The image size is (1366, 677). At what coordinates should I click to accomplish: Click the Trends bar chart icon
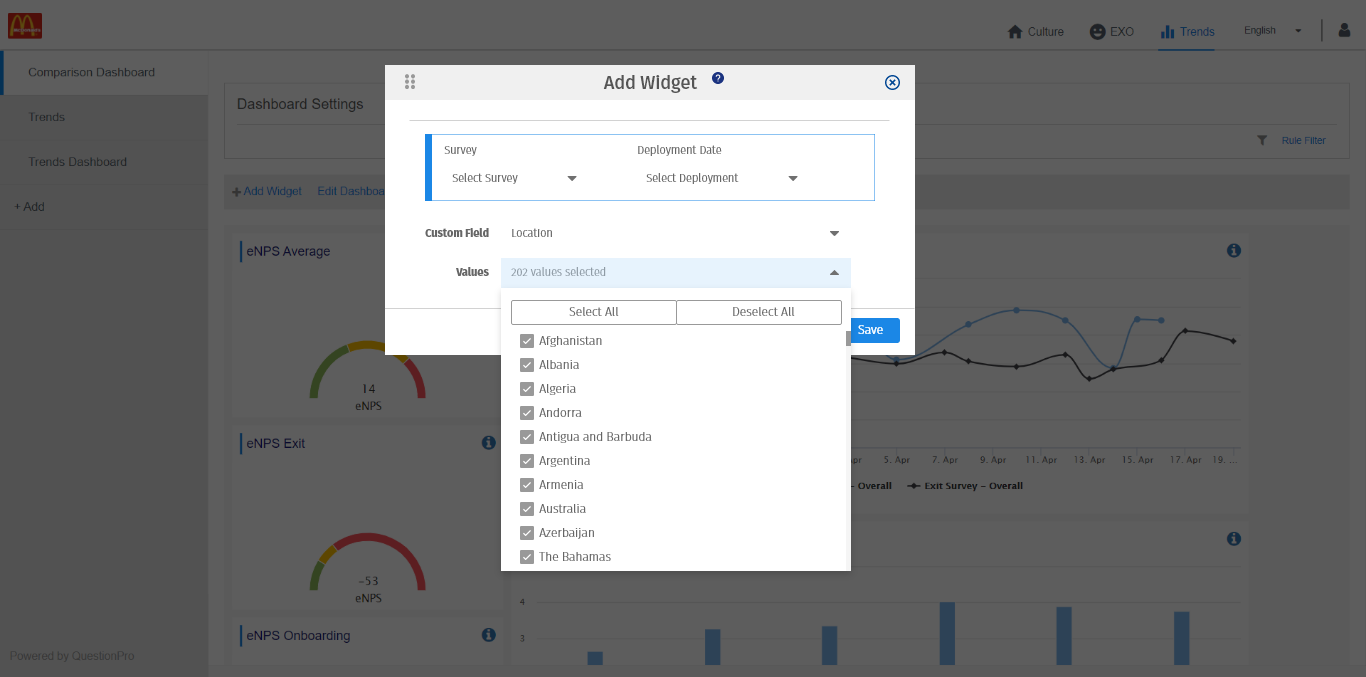[1167, 32]
